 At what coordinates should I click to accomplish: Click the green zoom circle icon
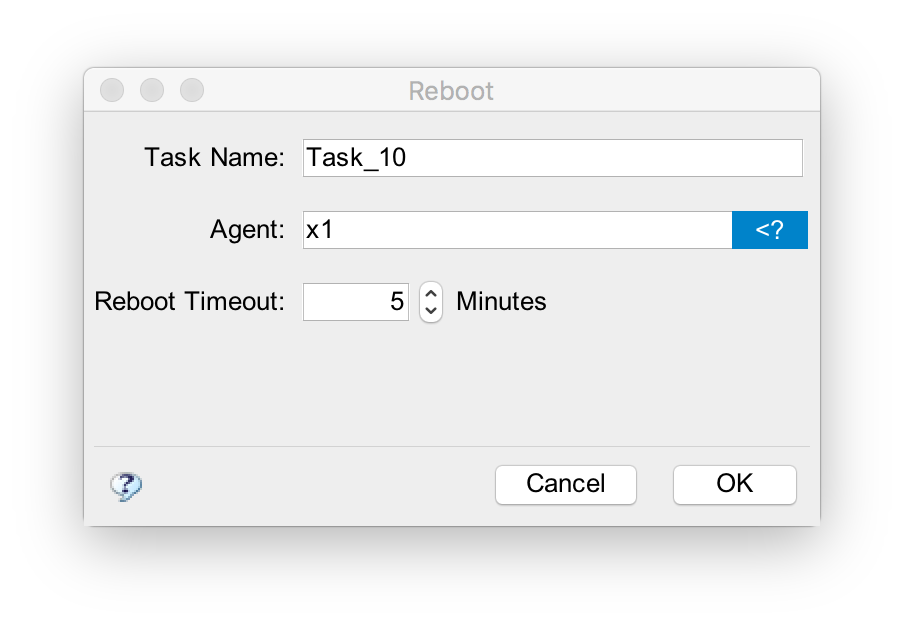click(191, 90)
